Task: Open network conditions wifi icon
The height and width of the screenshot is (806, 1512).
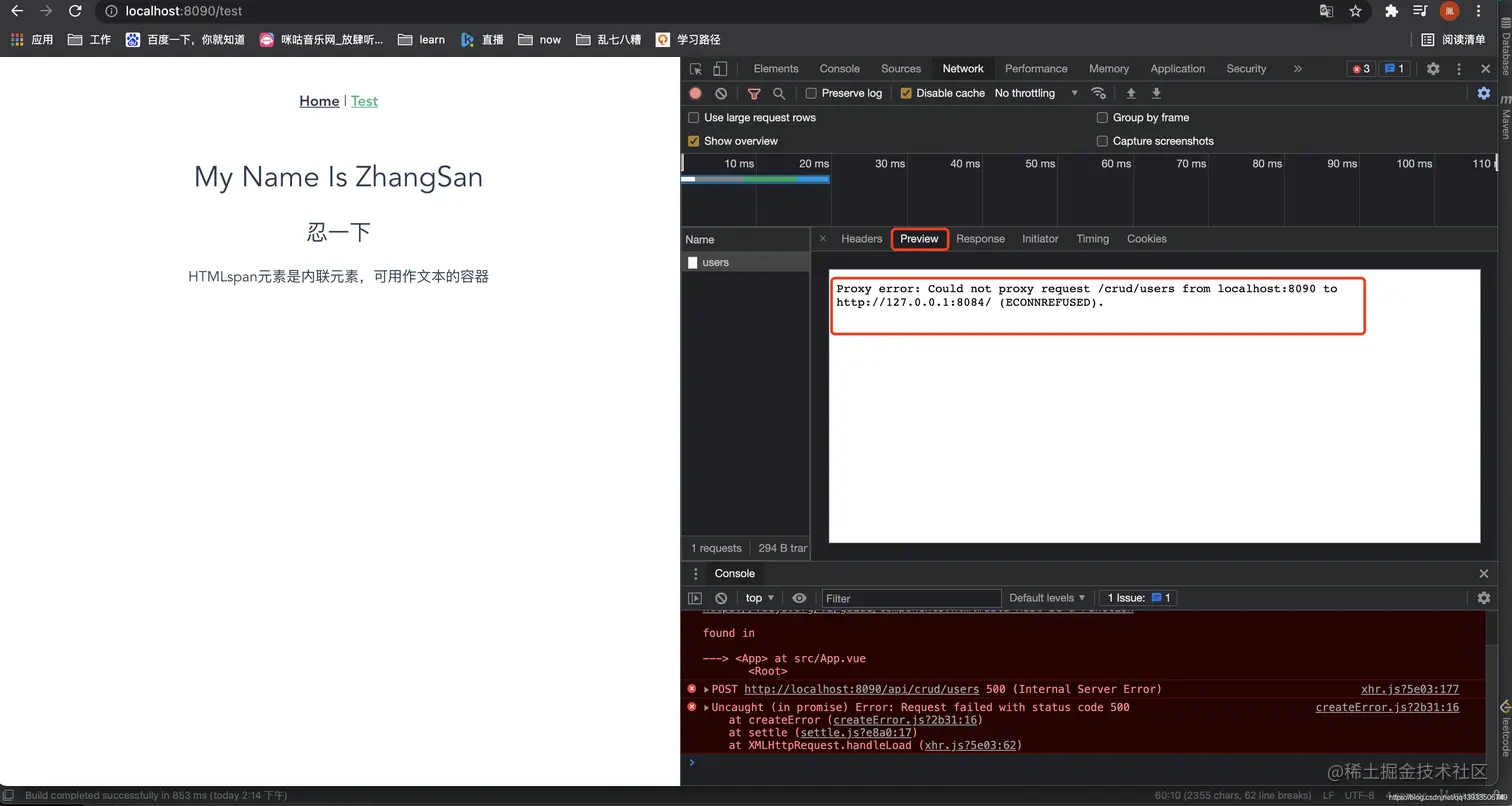Action: pos(1098,93)
